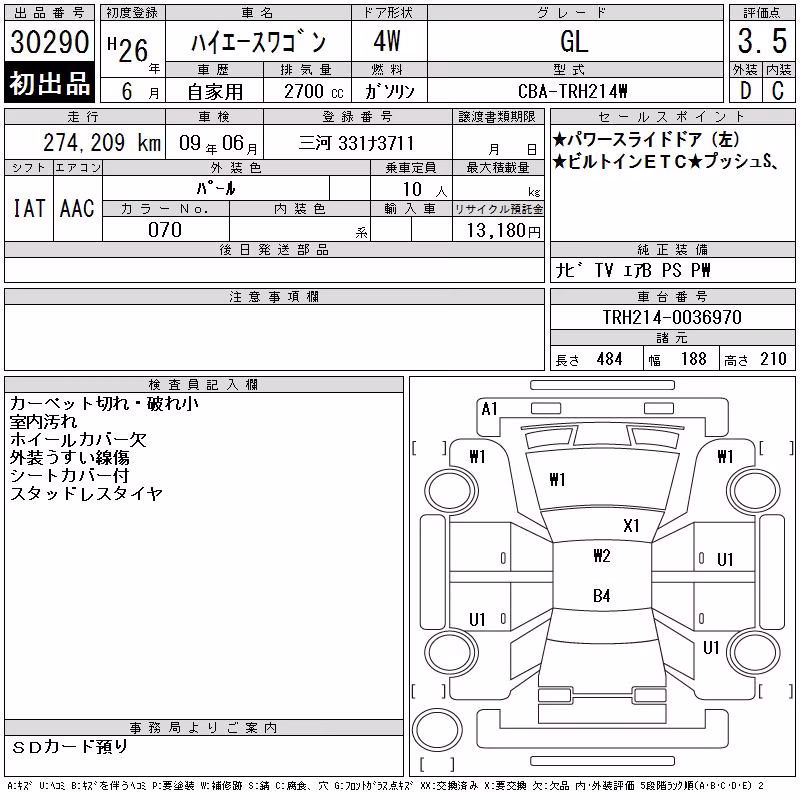Screen dimensions: 800x800
Task: Select the W2 mark on roof
Action: tap(602, 556)
